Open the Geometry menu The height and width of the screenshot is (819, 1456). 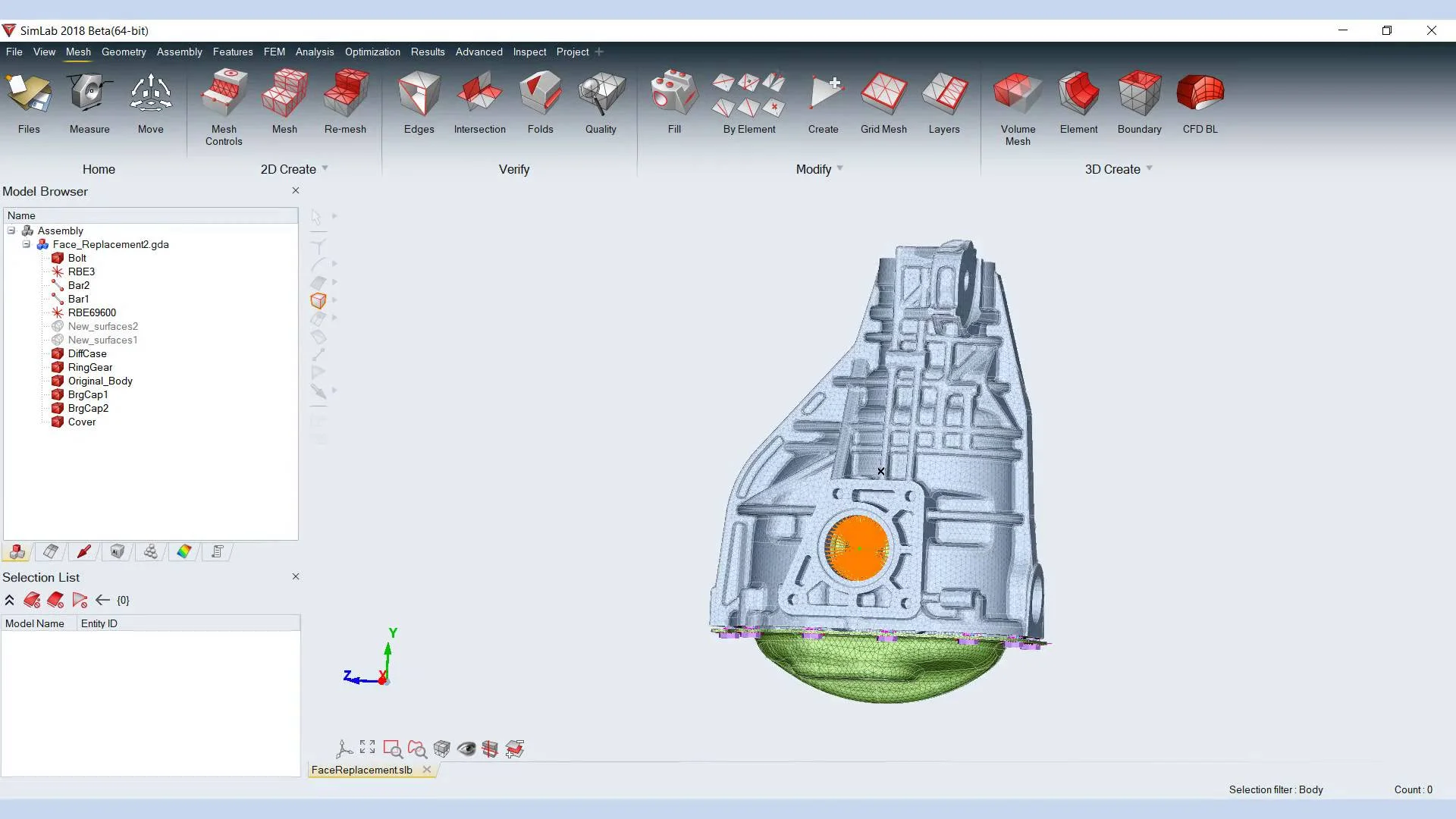coord(124,52)
